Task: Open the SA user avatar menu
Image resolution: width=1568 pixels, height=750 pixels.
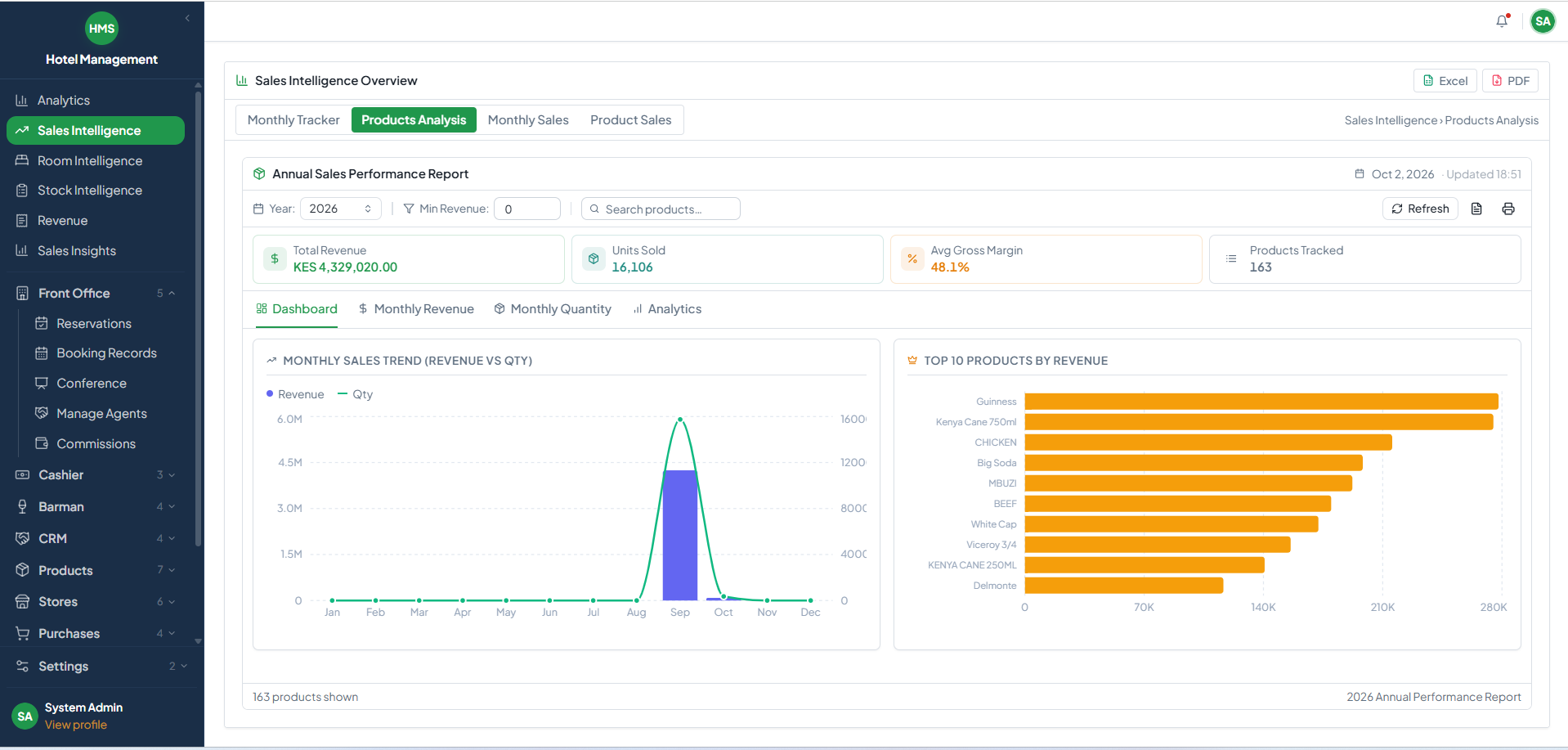Action: click(x=1543, y=21)
